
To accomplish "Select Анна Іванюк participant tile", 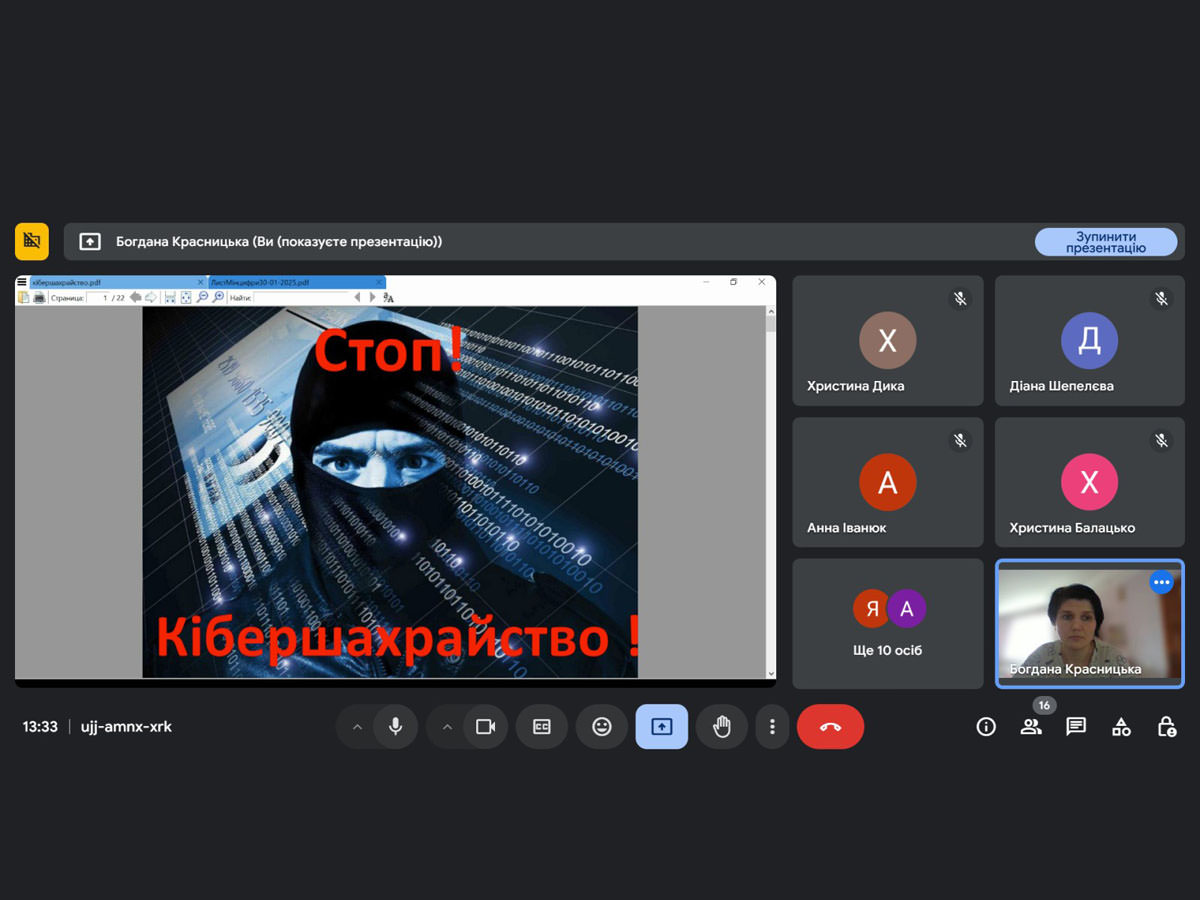I will pos(888,482).
